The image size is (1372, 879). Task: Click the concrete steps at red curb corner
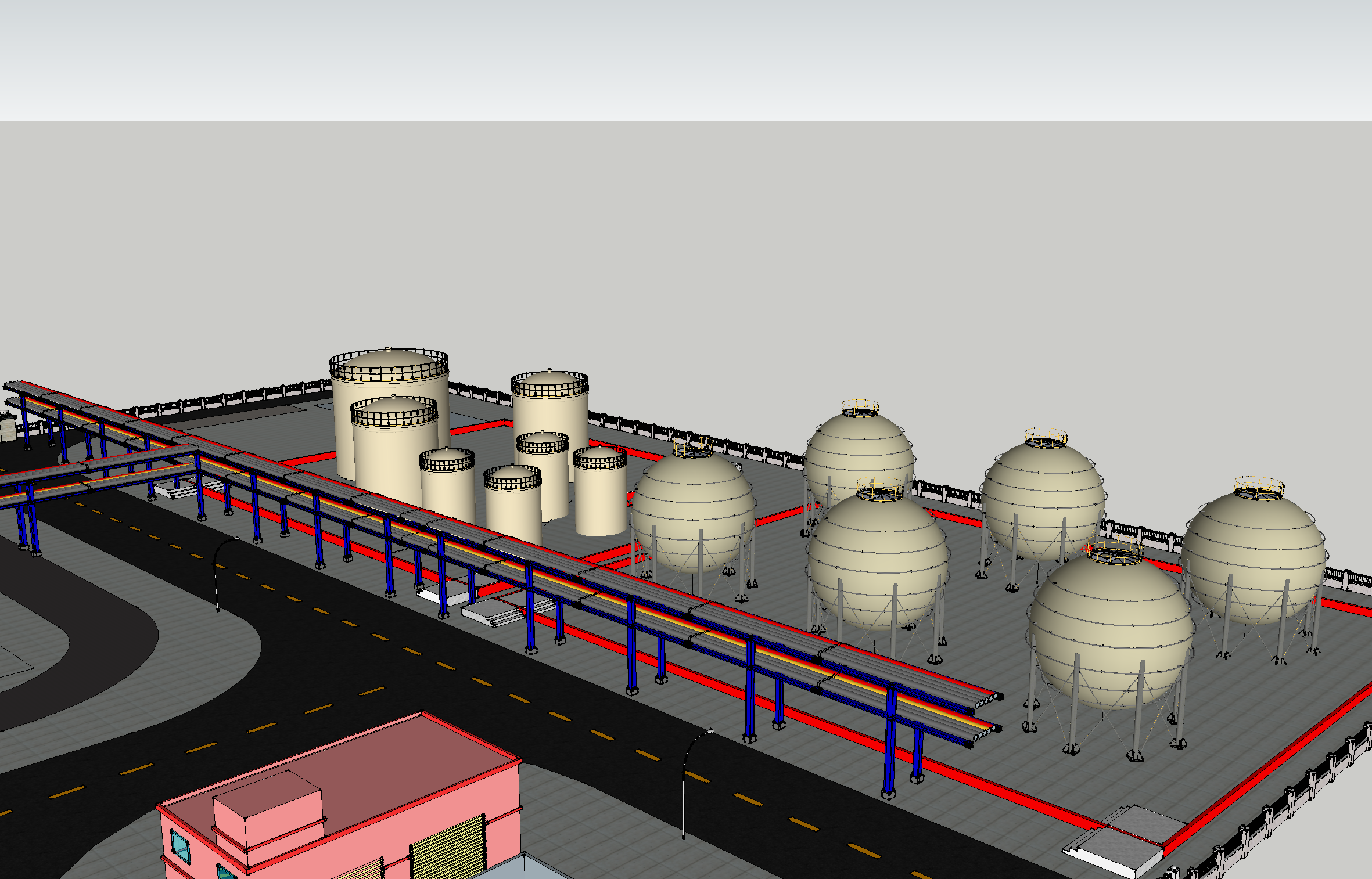tap(1118, 841)
